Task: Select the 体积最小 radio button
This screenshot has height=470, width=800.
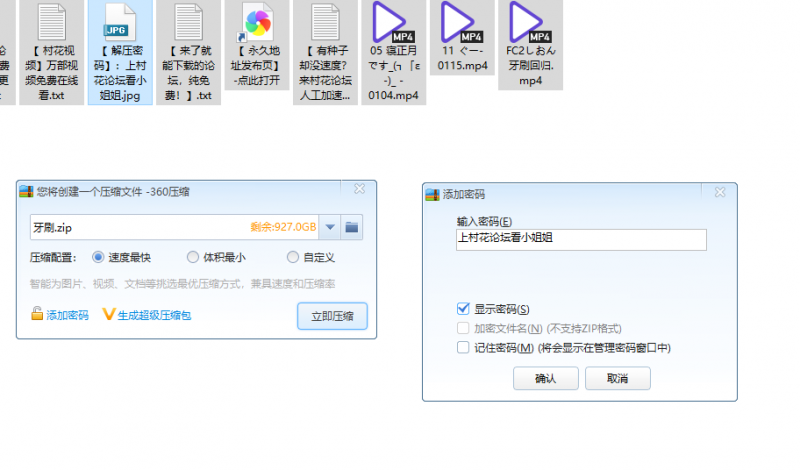Action: point(193,257)
